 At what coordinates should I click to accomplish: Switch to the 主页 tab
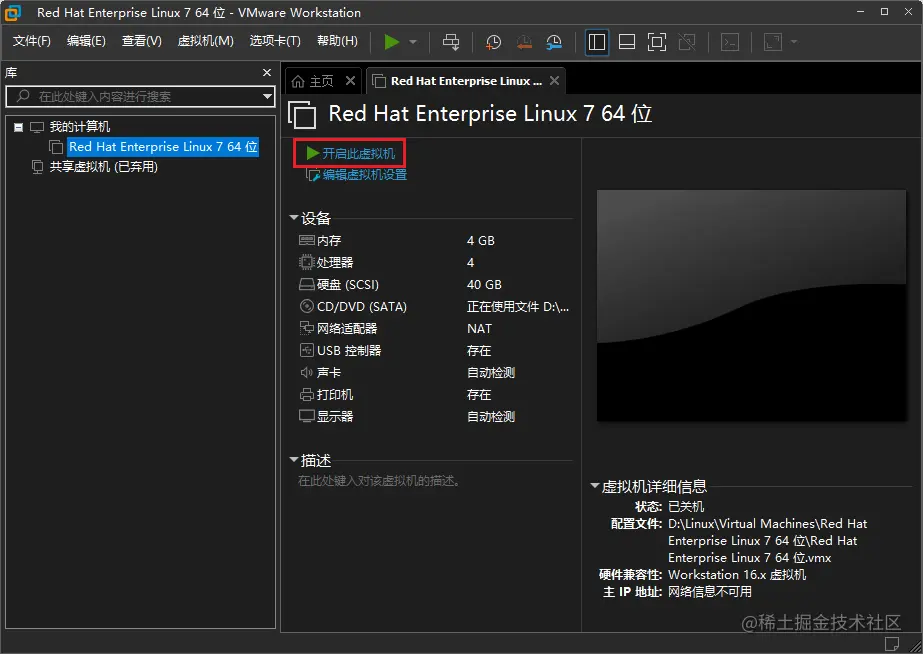click(x=322, y=80)
